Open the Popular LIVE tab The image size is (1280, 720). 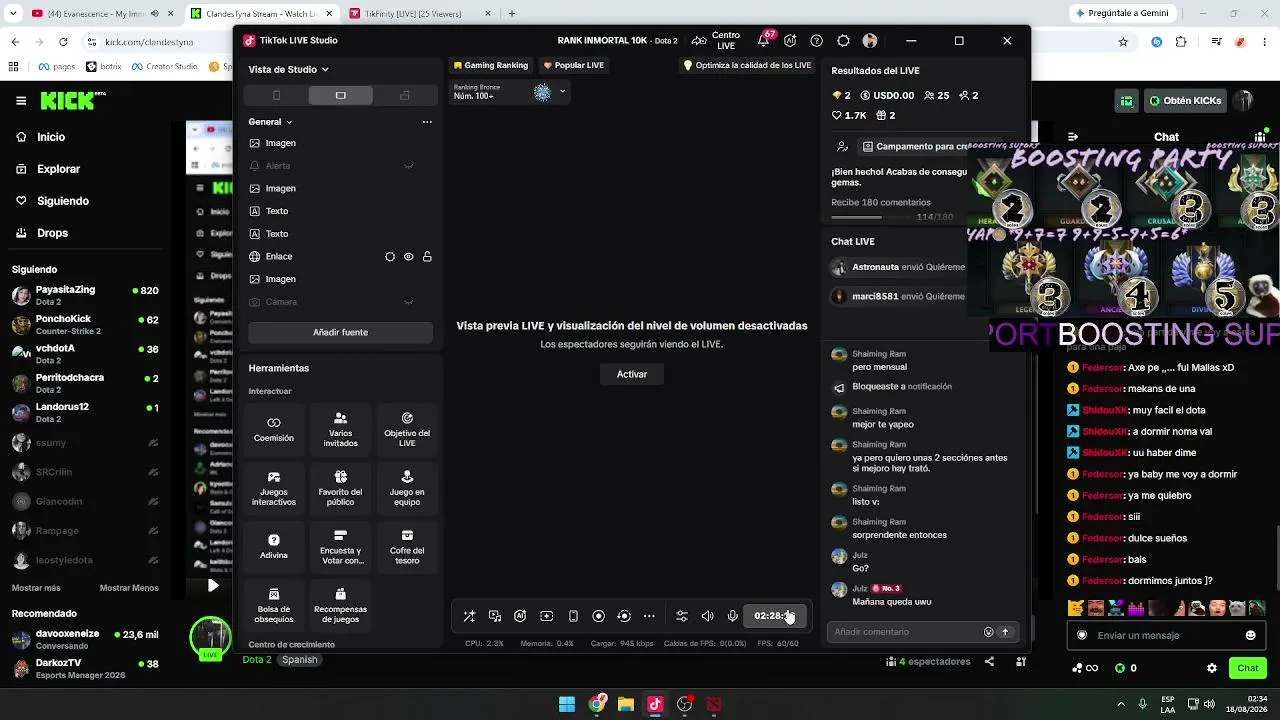click(x=574, y=65)
